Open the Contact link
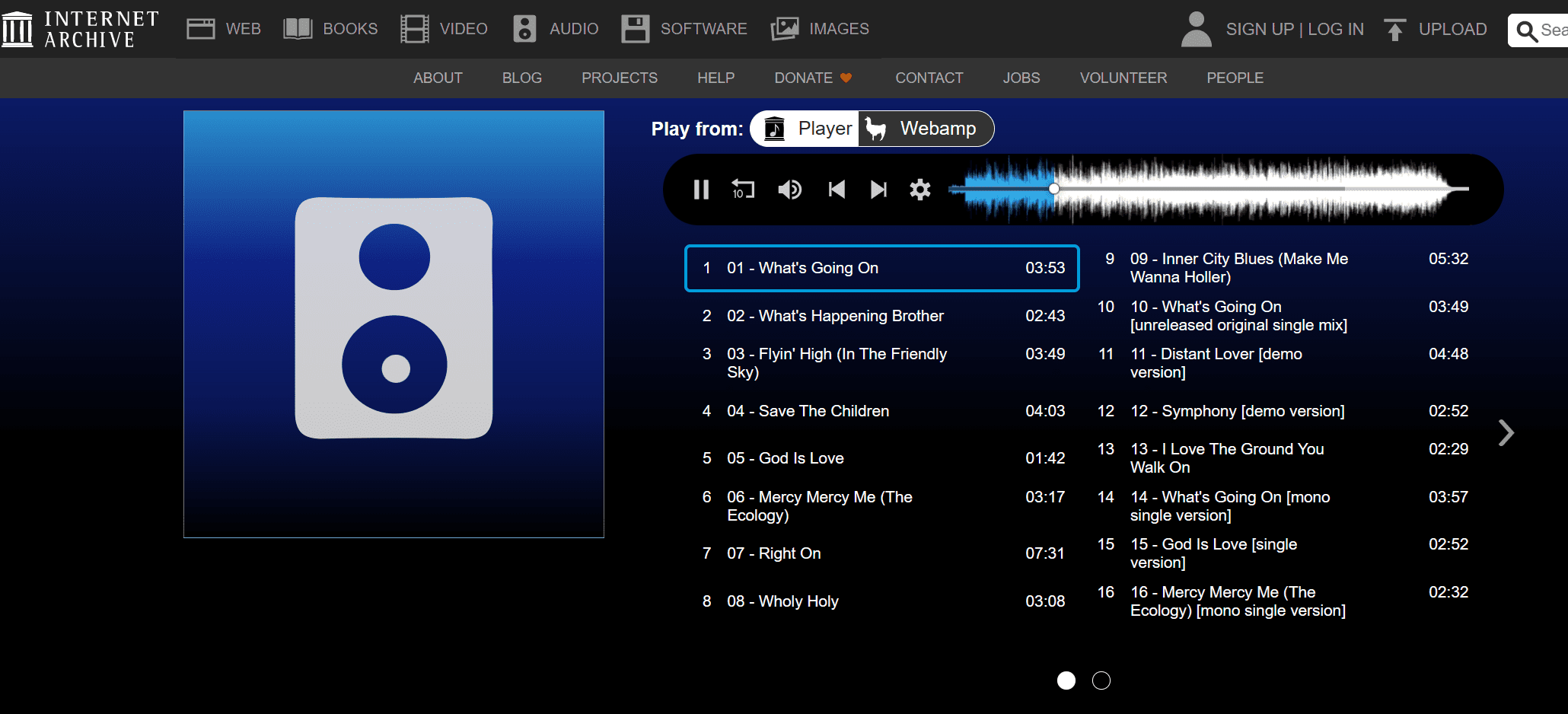The image size is (1568, 714). [x=929, y=78]
